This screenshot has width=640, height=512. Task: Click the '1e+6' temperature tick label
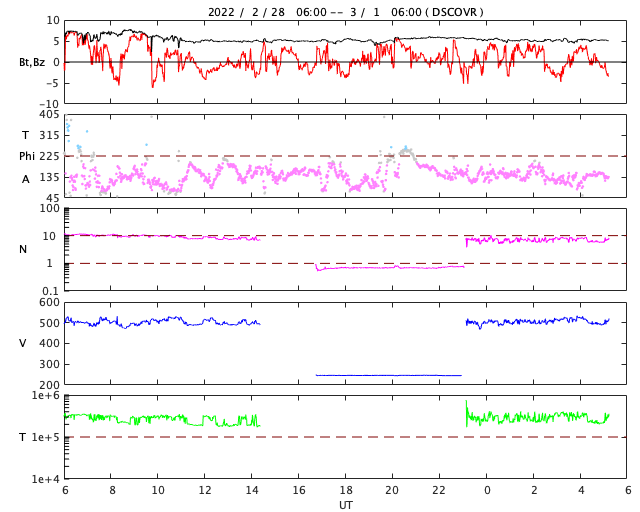tap(46, 395)
